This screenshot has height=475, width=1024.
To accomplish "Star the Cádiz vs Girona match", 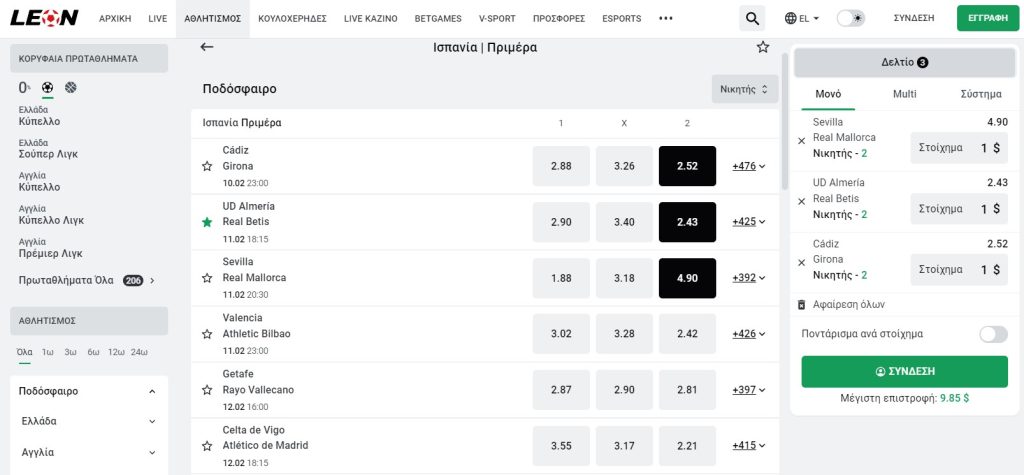I will [x=207, y=166].
